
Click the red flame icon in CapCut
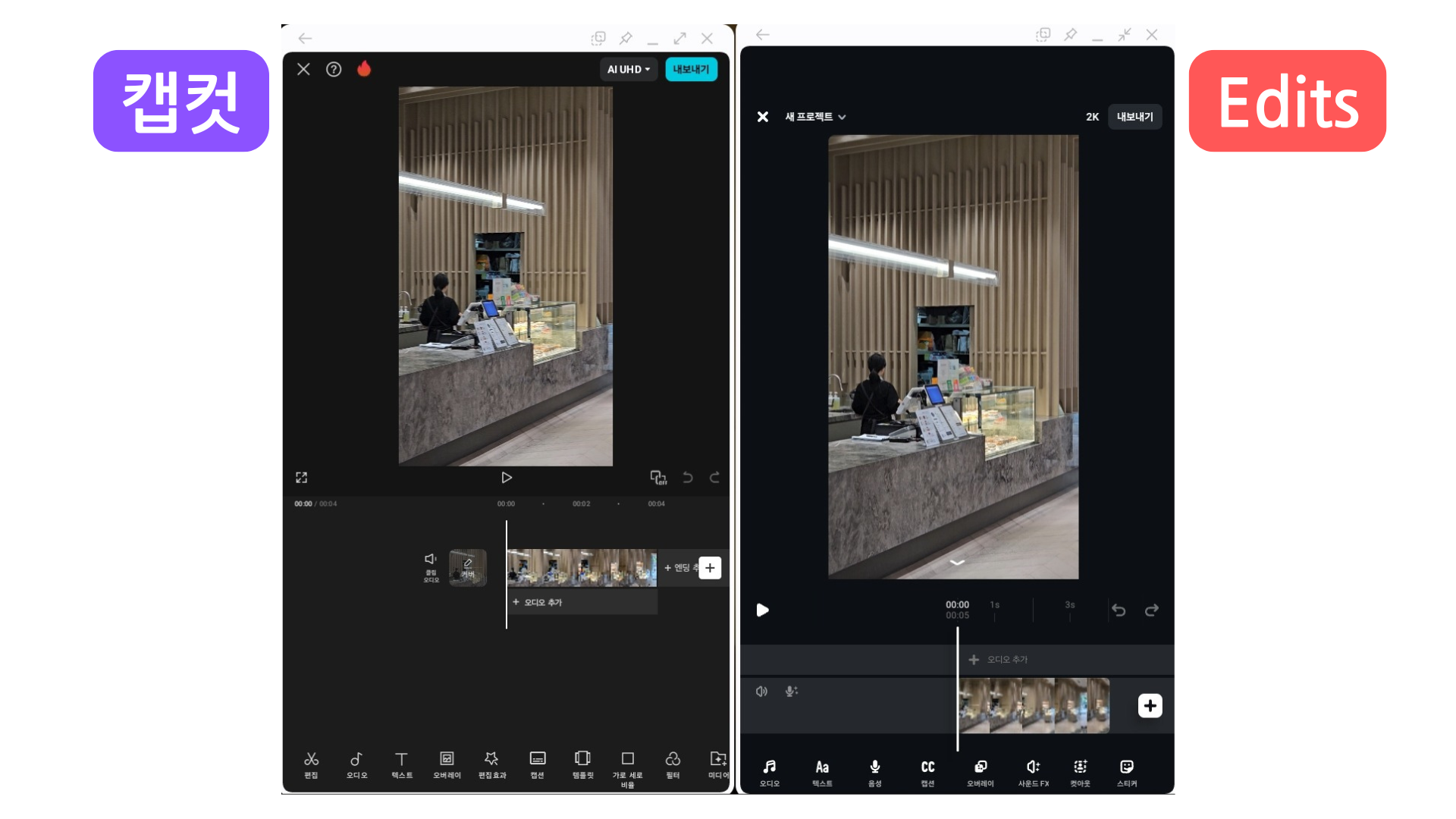[x=364, y=68]
